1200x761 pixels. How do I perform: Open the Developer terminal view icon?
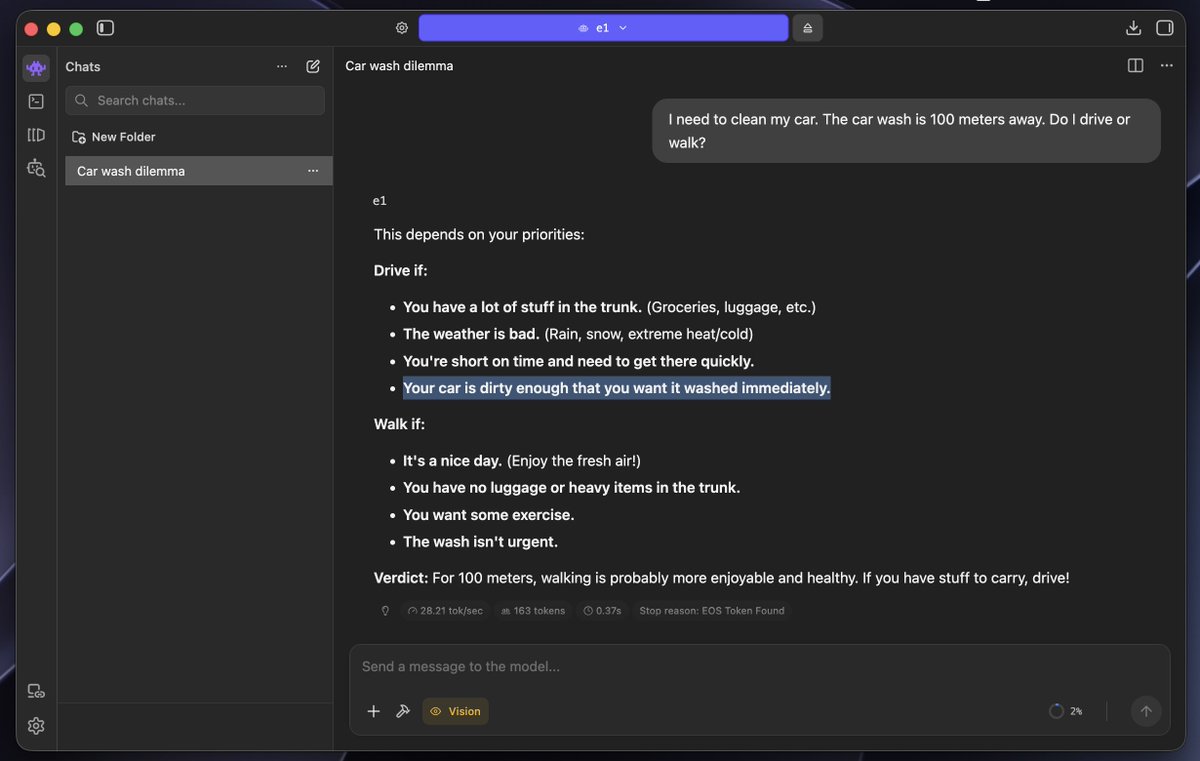point(36,101)
